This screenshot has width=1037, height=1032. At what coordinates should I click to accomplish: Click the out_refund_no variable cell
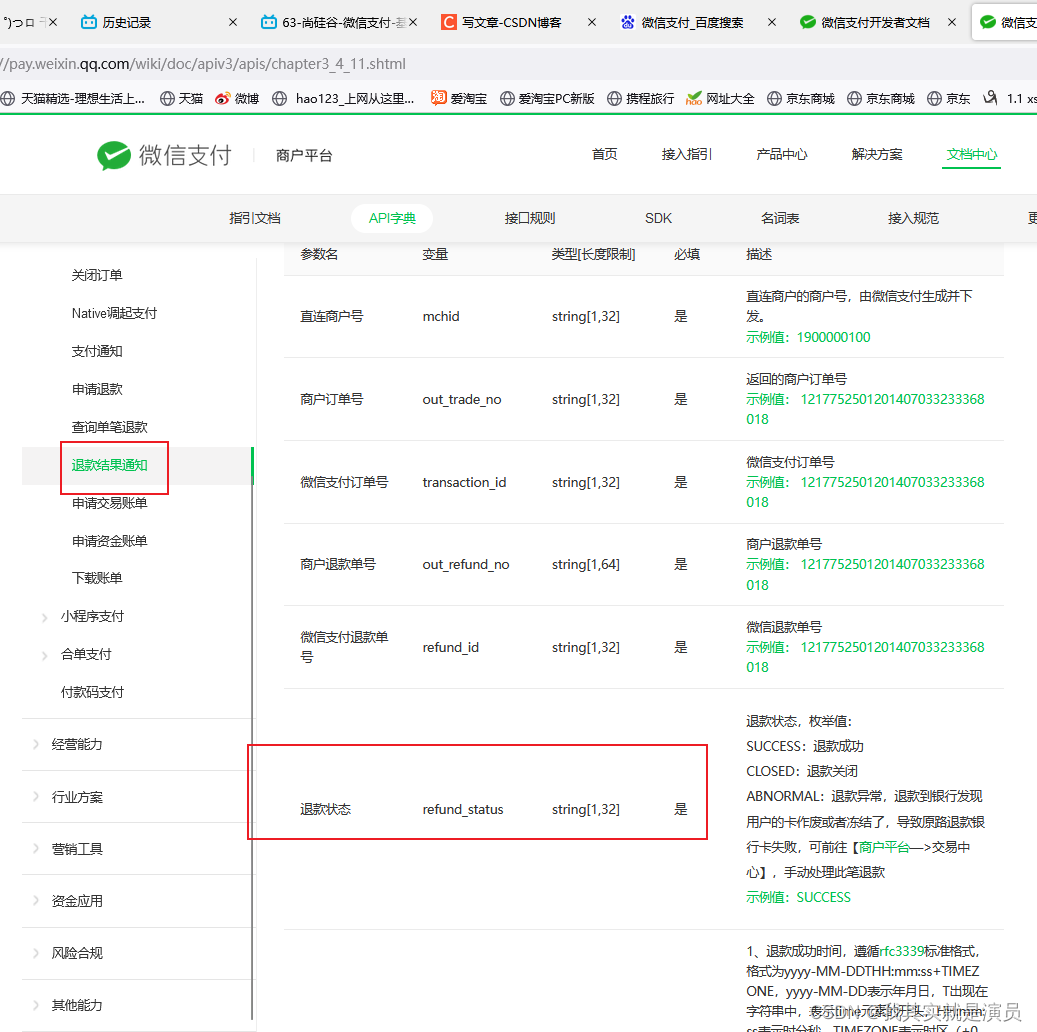tap(466, 564)
